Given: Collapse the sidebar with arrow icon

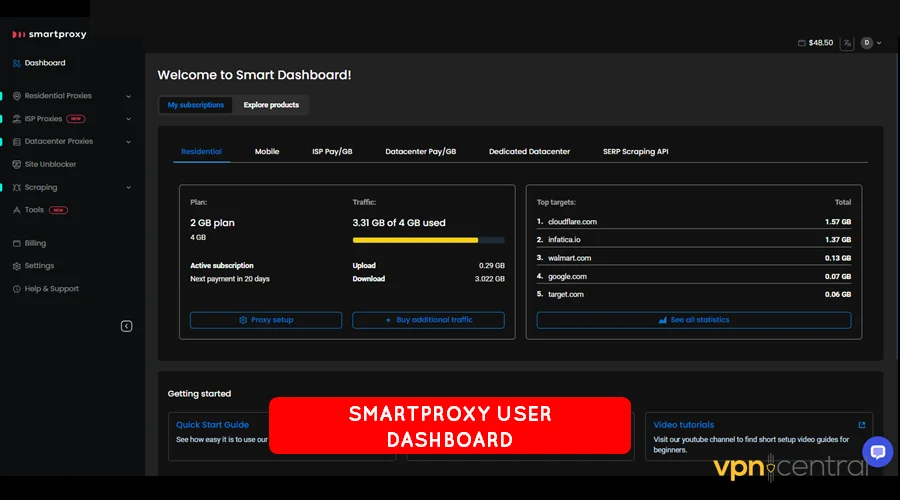Looking at the screenshot, I should tap(126, 327).
